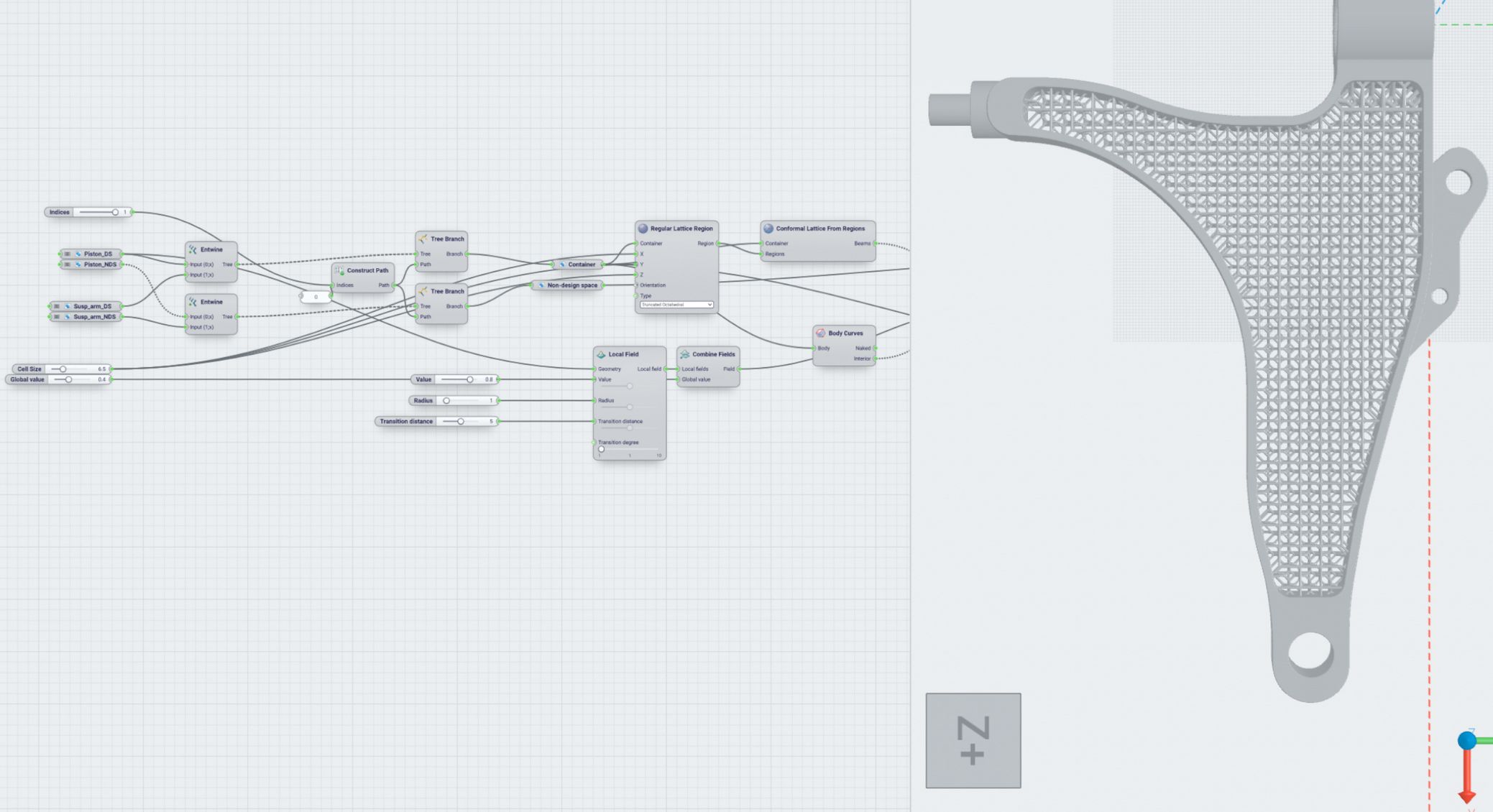This screenshot has width=1493, height=812.
Task: Click the Transition distance slider handle
Action: pyautogui.click(x=460, y=421)
